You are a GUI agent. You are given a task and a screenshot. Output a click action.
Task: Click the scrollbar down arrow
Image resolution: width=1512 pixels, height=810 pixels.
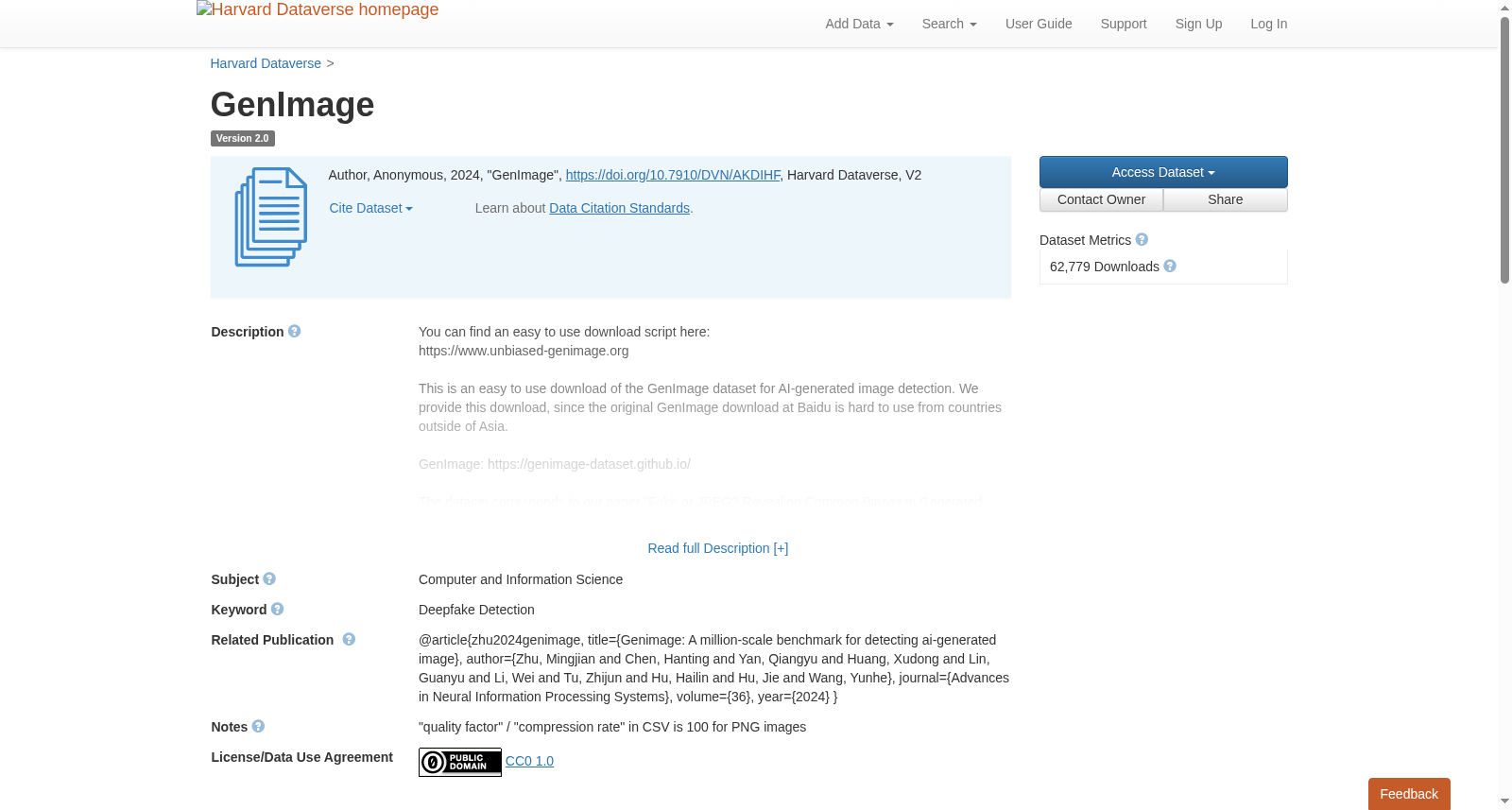[1504, 801]
